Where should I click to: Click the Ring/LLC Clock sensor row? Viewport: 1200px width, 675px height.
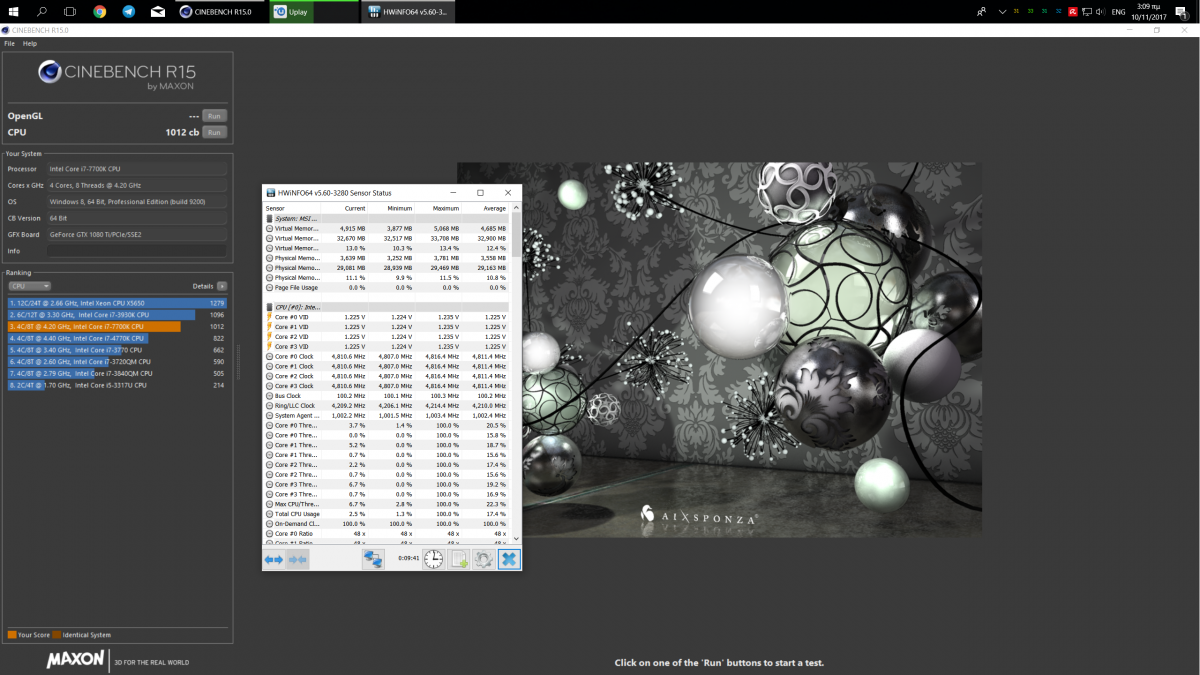tap(387, 405)
